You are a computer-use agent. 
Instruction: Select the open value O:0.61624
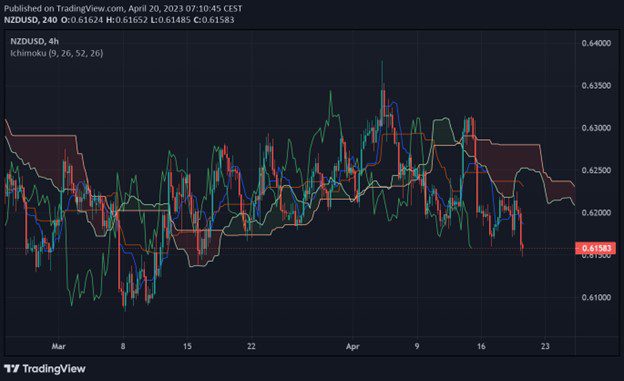coord(82,20)
